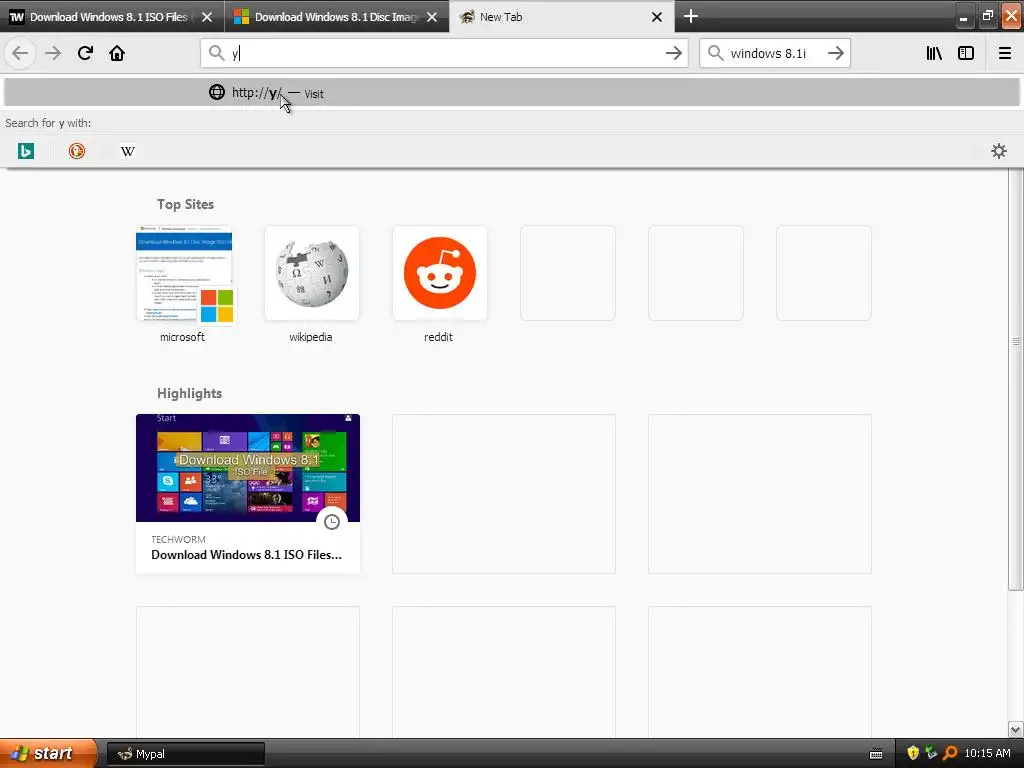
Task: Click the go arrow in the address bar
Action: (673, 54)
